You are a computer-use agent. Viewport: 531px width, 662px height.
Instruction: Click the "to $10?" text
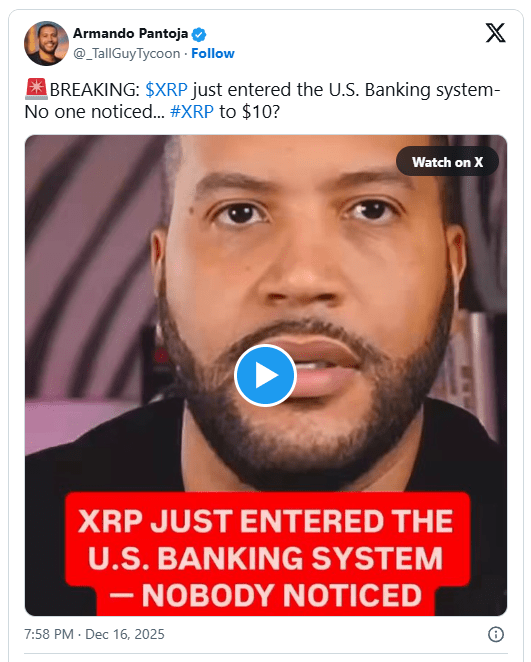[249, 112]
